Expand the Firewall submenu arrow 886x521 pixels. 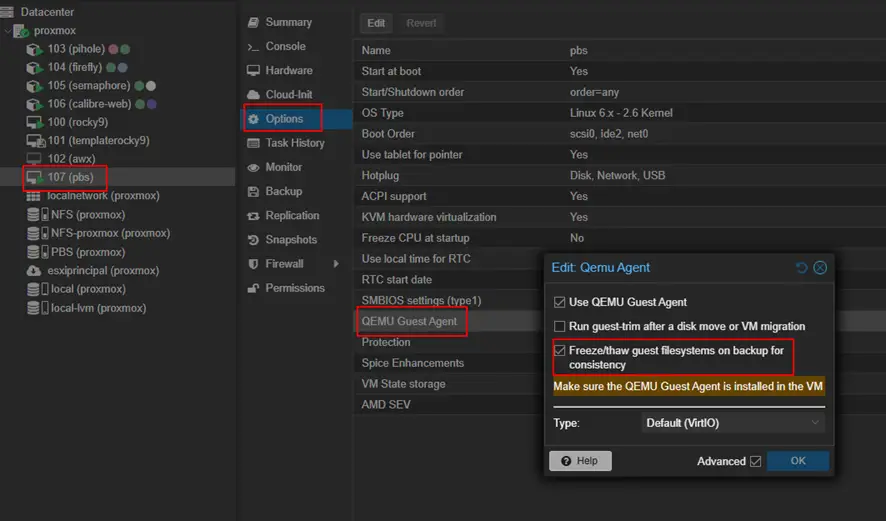point(336,264)
